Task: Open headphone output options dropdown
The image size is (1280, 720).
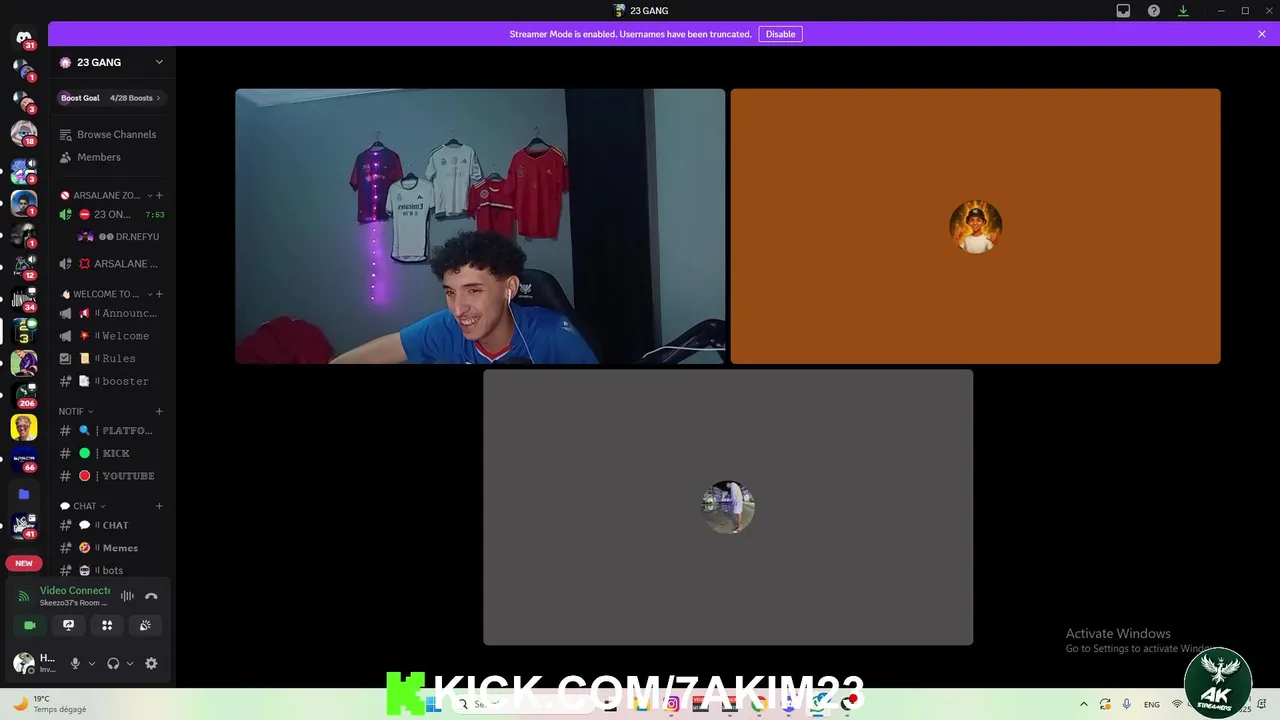Action: (x=129, y=663)
